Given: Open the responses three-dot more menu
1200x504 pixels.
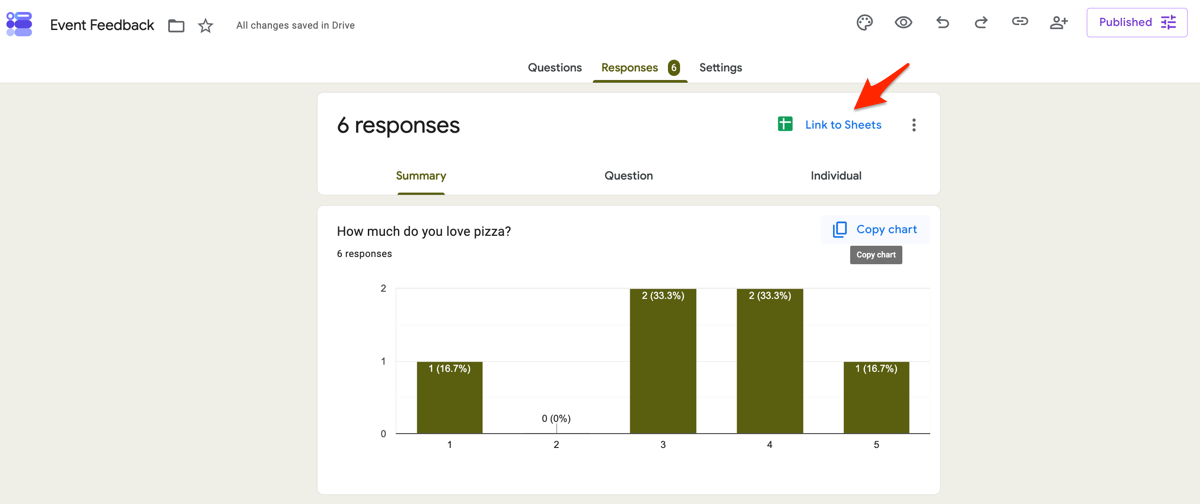Looking at the screenshot, I should click(913, 125).
